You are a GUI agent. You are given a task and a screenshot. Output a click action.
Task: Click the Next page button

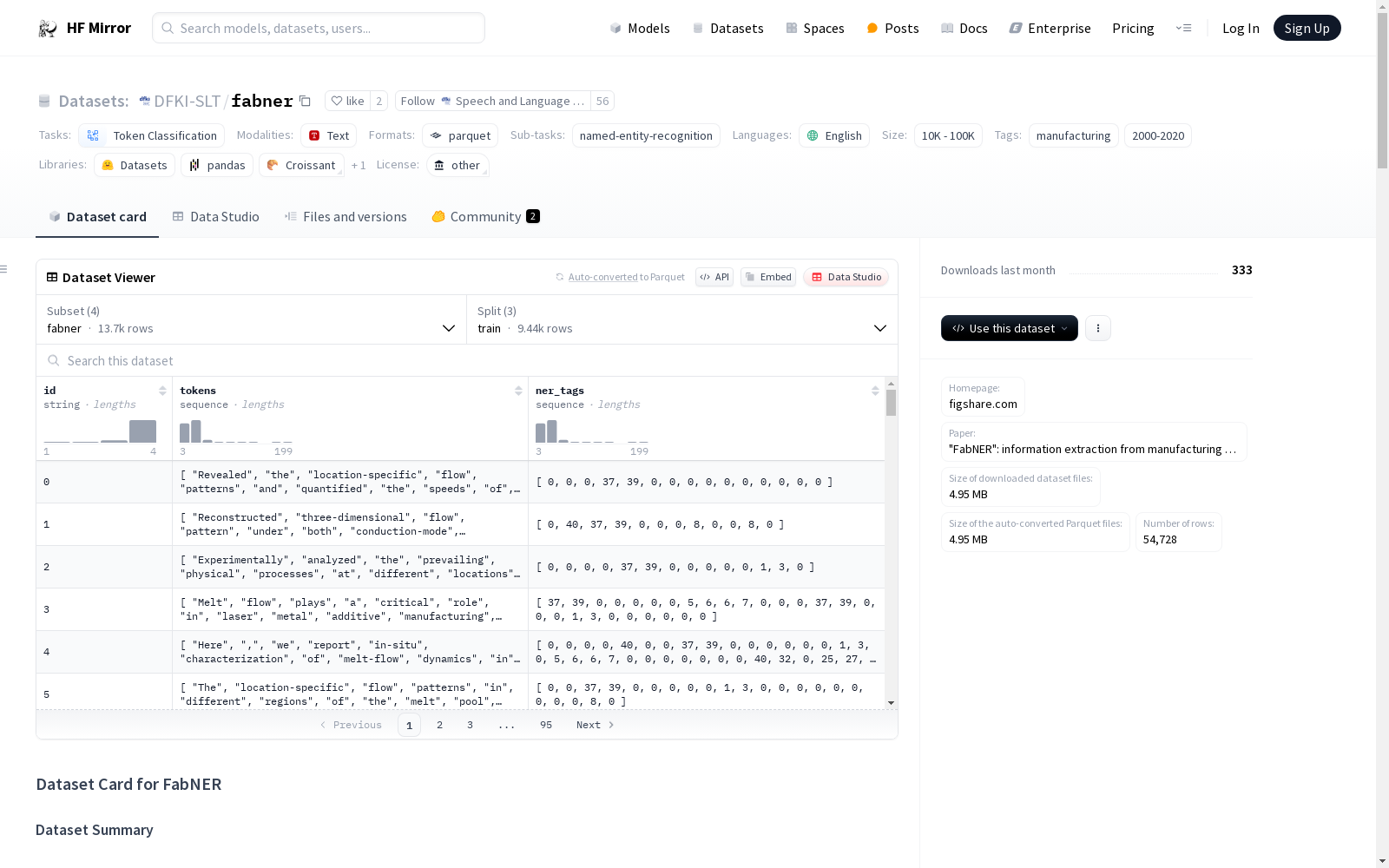pyautogui.click(x=596, y=725)
